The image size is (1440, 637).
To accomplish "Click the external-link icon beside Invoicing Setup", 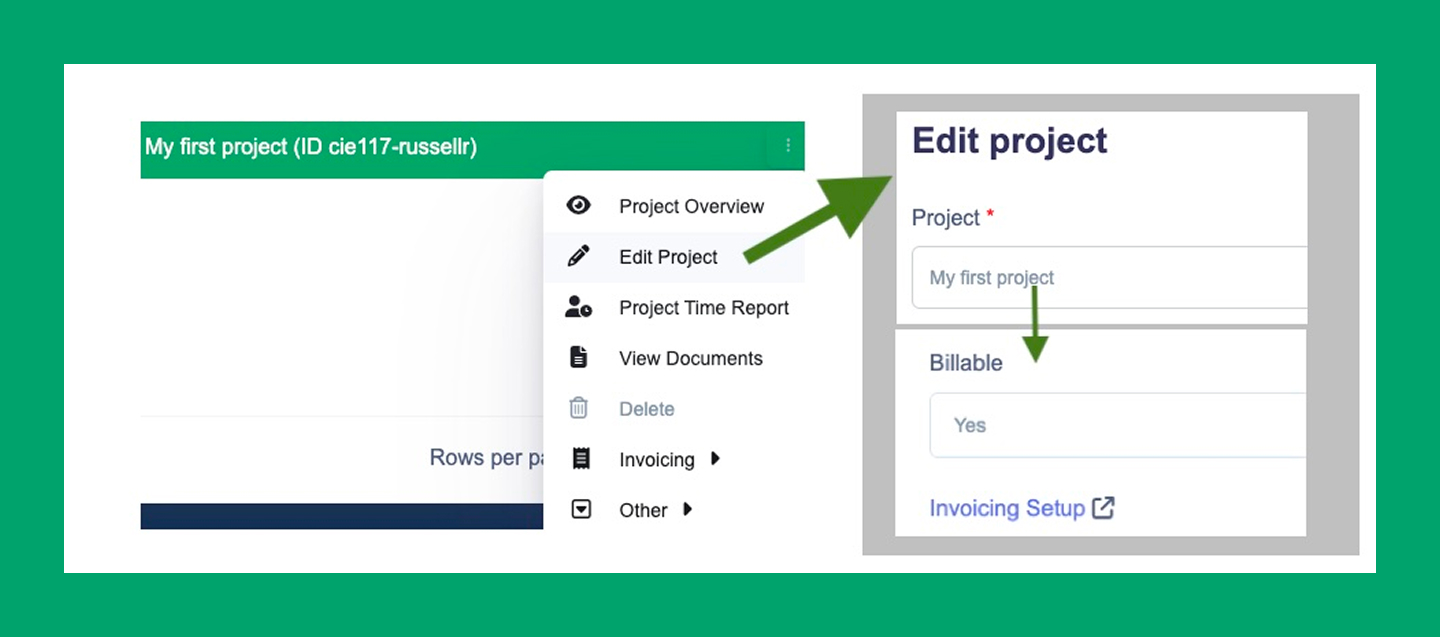I will point(1103,508).
